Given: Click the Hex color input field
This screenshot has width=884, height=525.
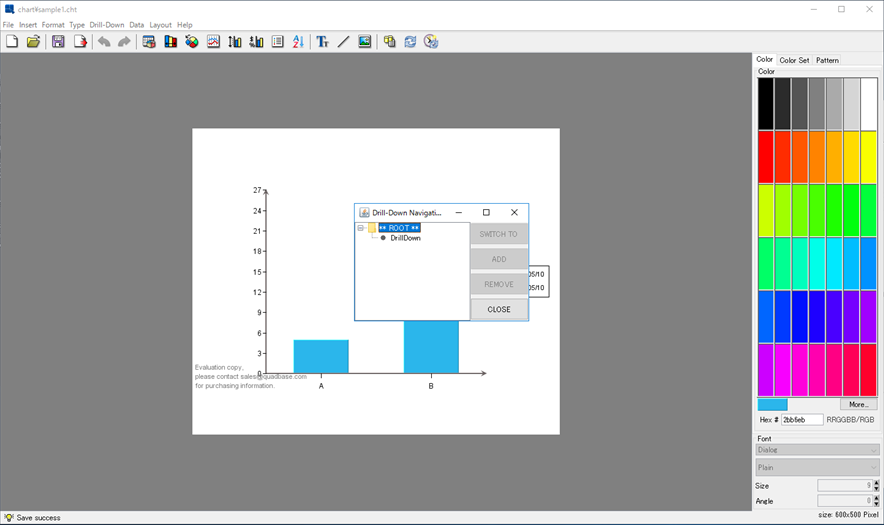Looking at the screenshot, I should click(x=802, y=420).
